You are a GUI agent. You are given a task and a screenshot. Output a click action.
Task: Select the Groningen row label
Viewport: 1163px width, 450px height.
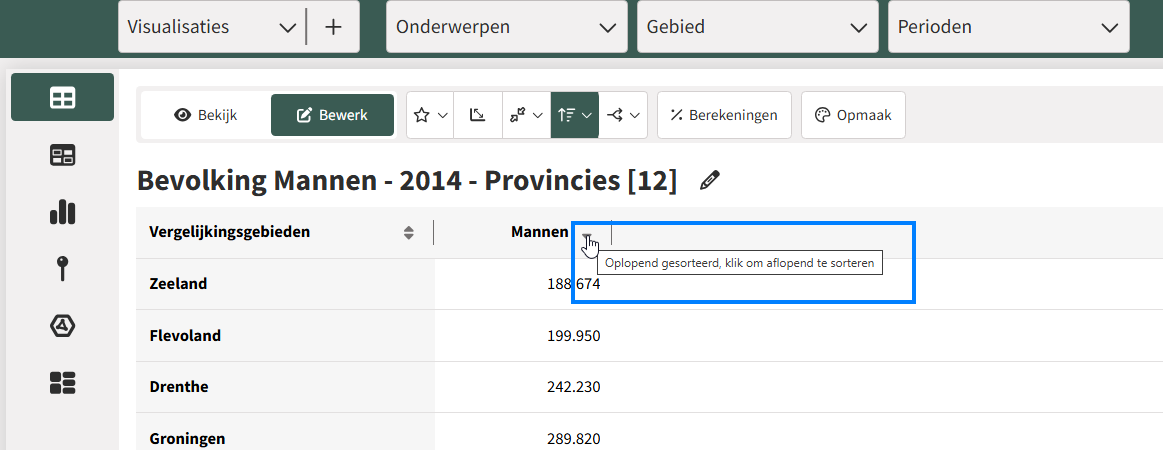click(x=187, y=439)
